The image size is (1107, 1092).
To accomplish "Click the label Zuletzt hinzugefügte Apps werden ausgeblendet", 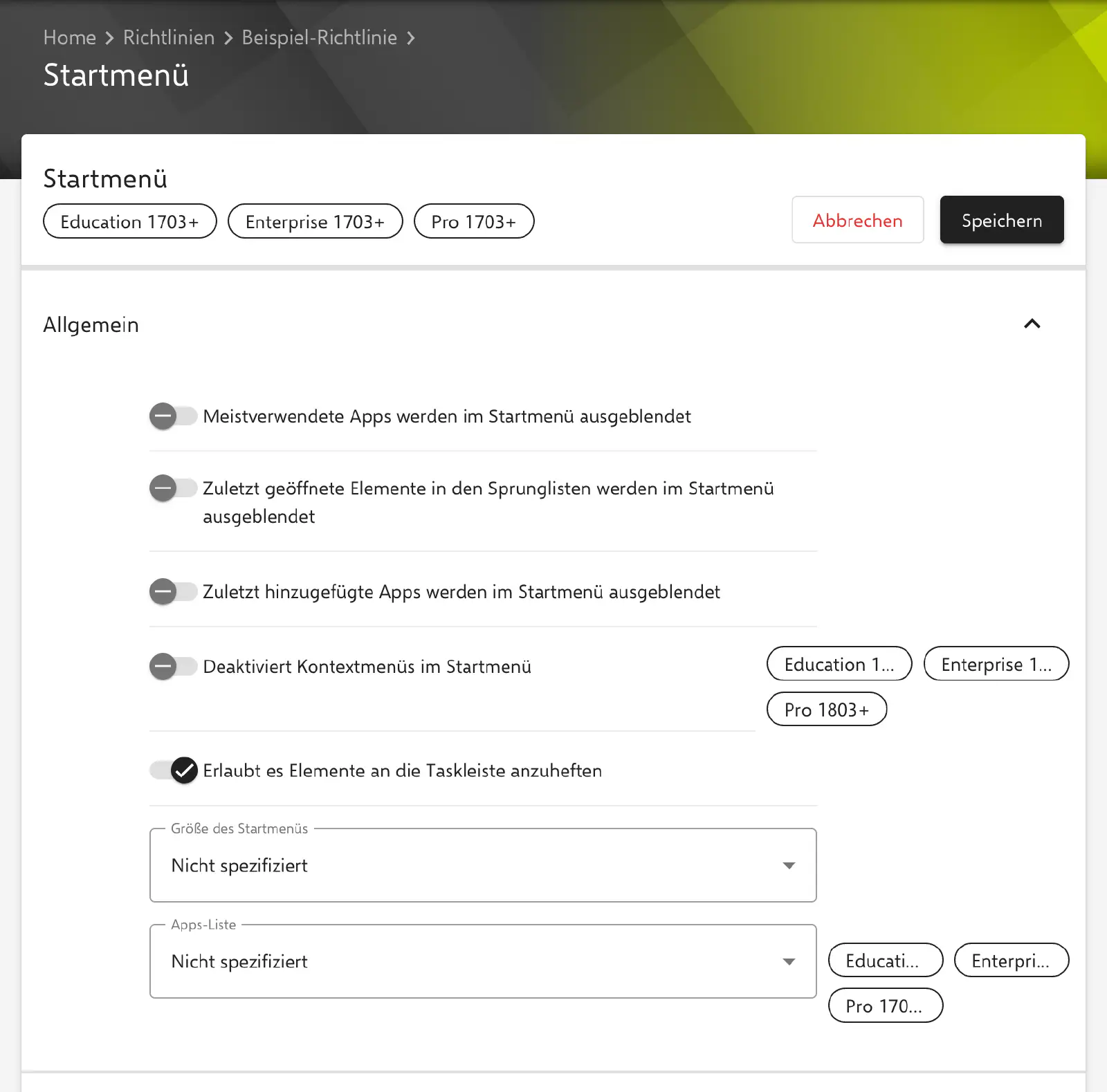I will point(461,592).
